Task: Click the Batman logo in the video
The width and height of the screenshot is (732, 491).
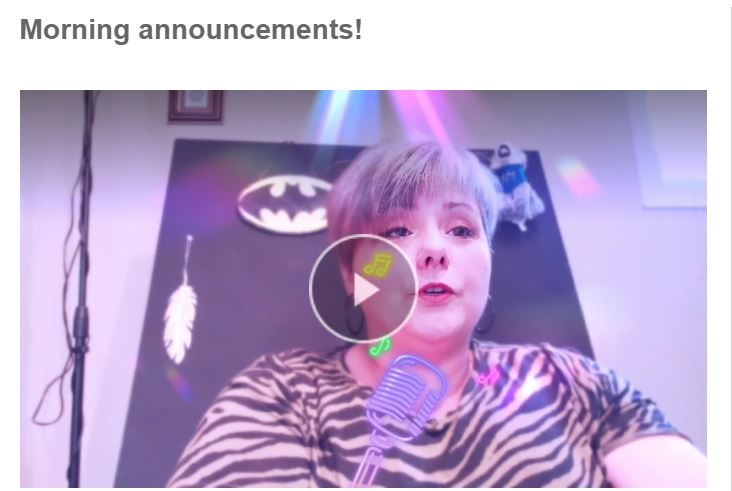Action: [285, 204]
